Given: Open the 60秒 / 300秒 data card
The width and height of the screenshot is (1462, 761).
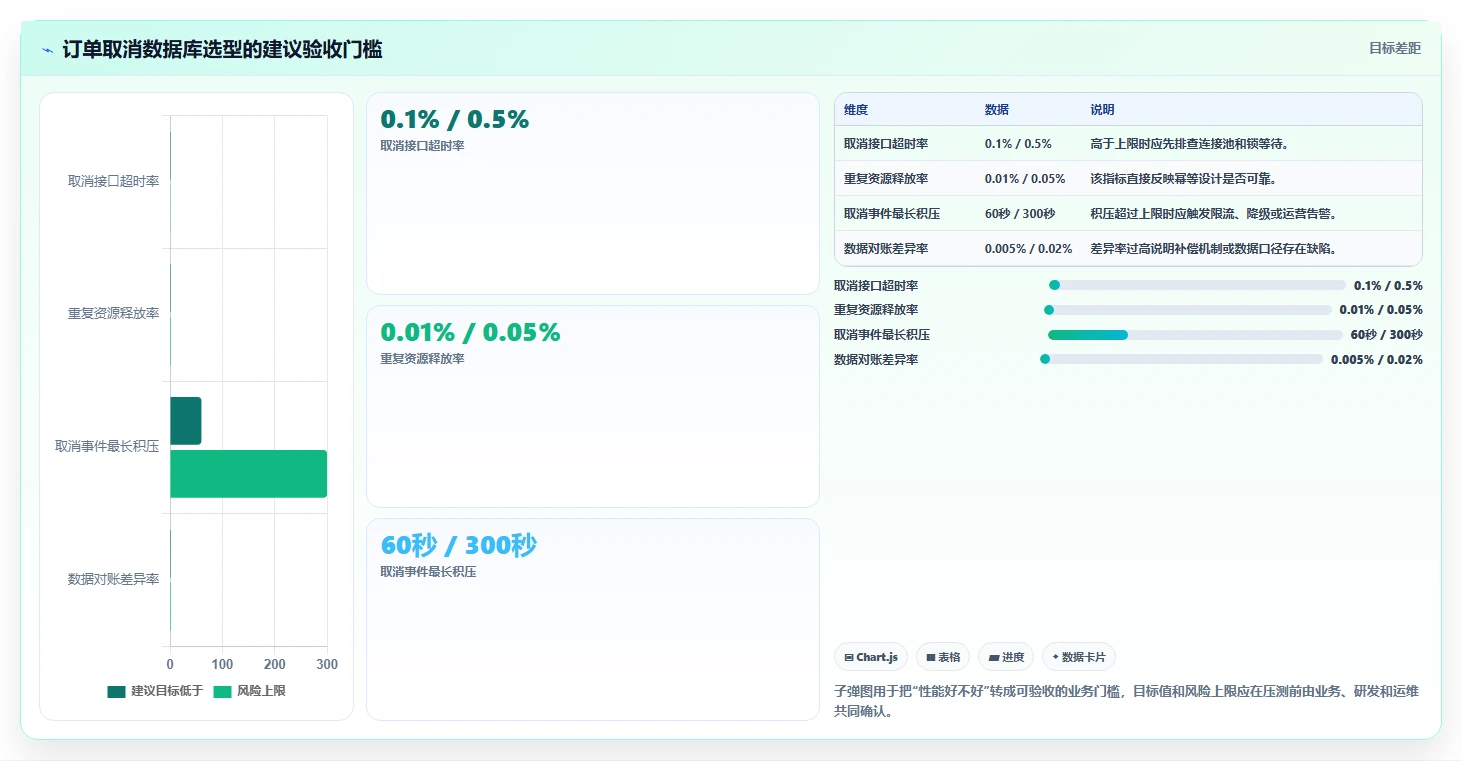Looking at the screenshot, I should click(593, 619).
